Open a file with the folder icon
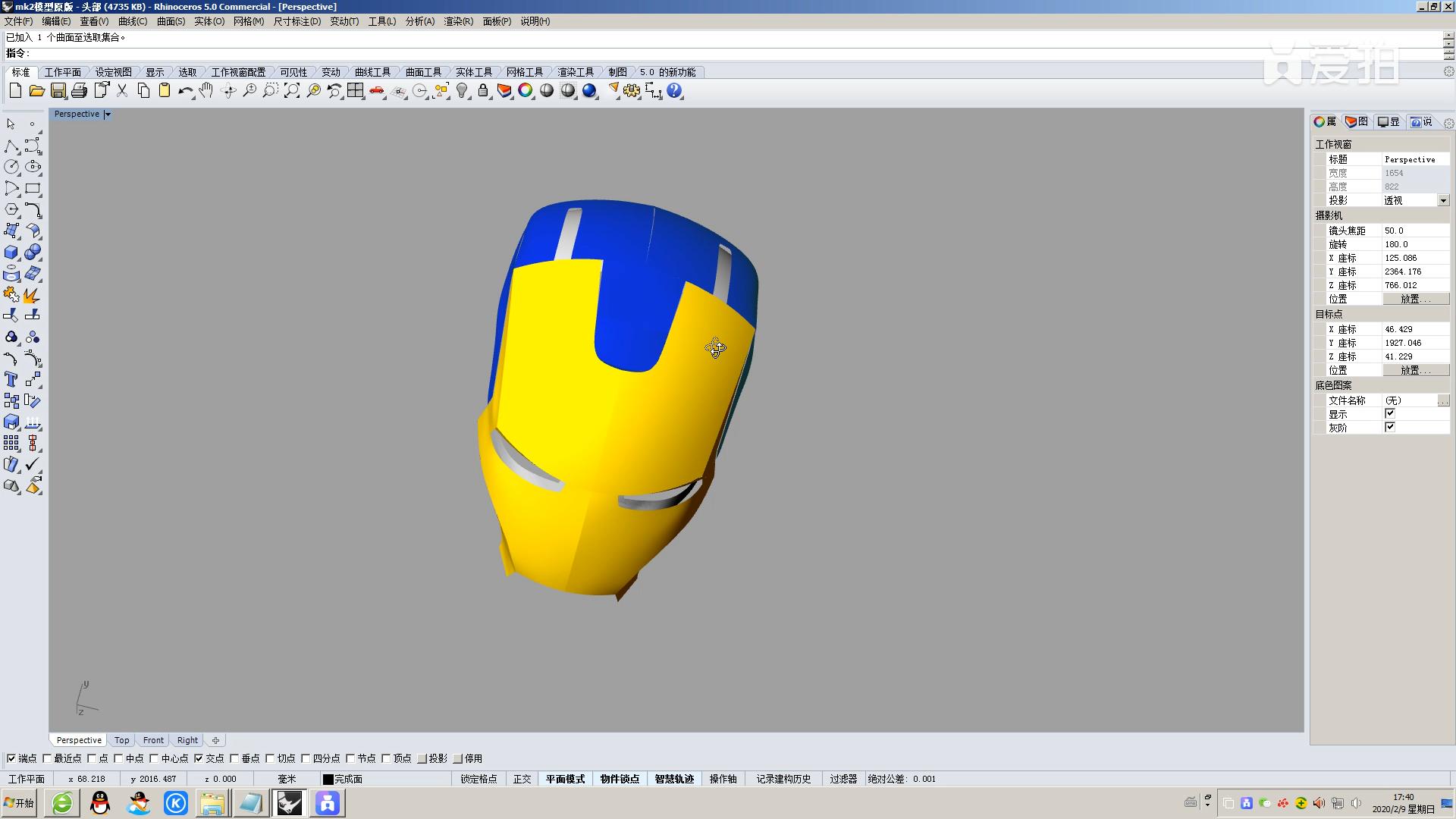Screen dimensions: 1456x819 pyautogui.click(x=36, y=91)
